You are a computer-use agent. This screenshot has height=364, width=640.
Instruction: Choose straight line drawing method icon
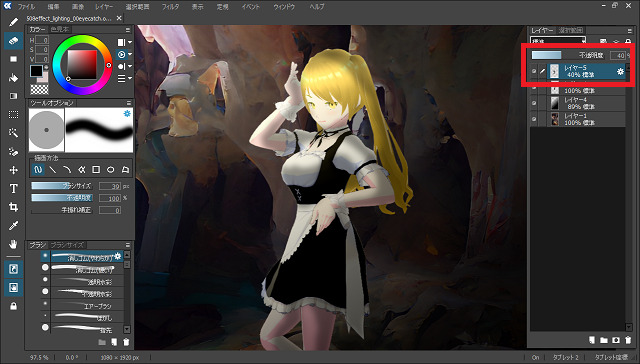pyautogui.click(x=53, y=169)
